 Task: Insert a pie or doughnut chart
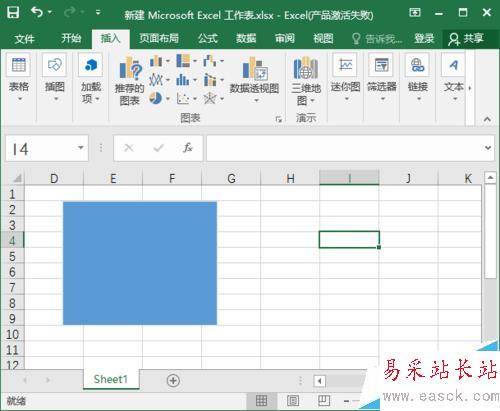(x=160, y=98)
